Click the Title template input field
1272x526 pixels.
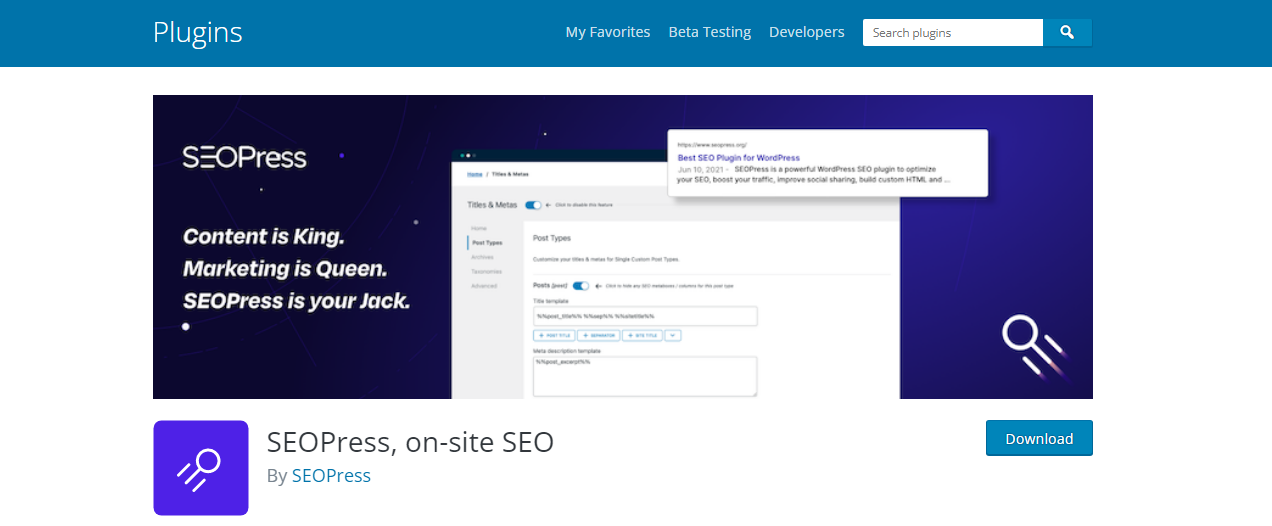645,316
